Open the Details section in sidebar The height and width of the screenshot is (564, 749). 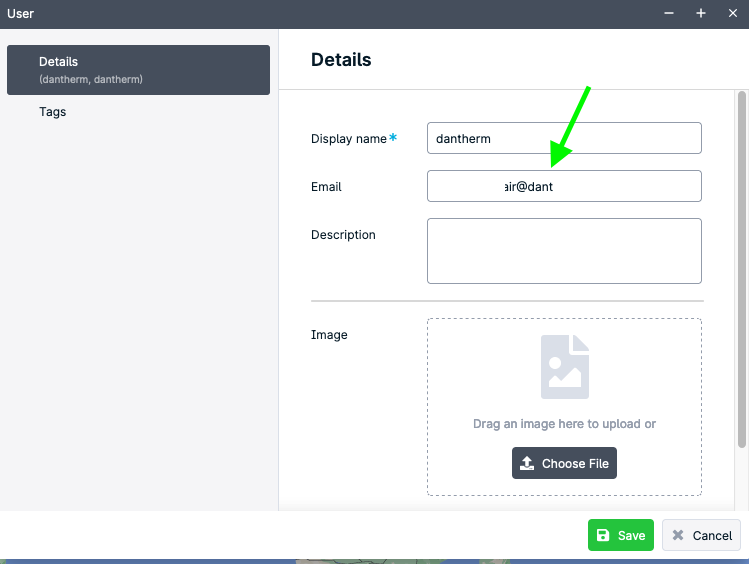(138, 69)
